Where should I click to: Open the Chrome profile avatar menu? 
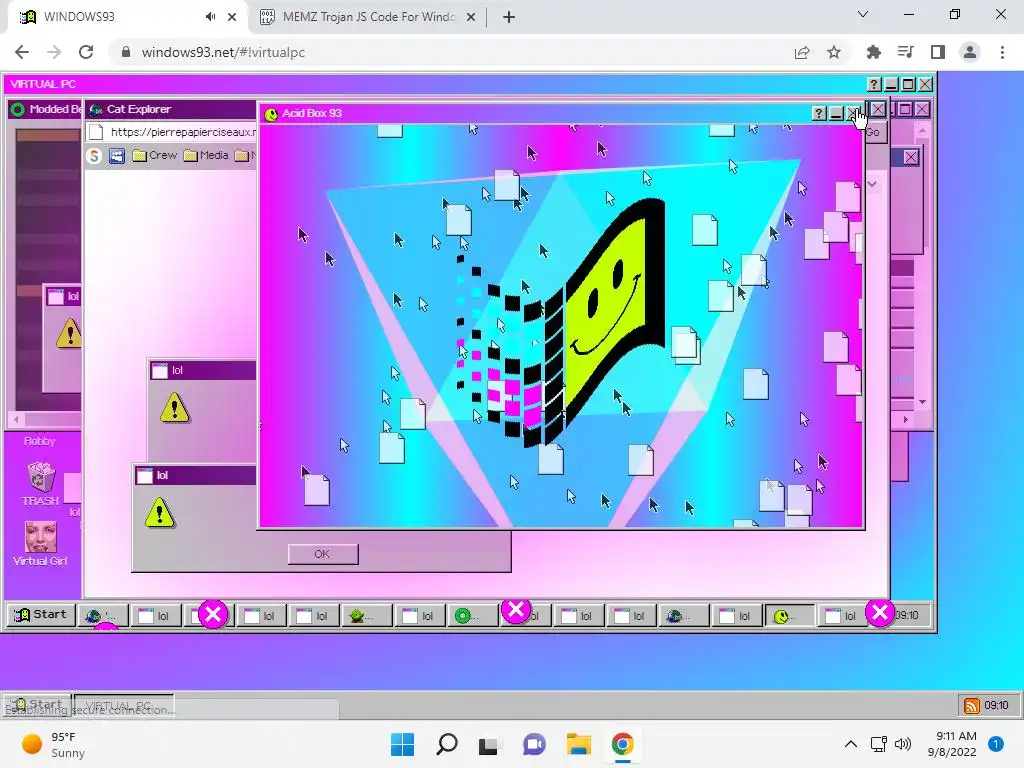click(970, 52)
